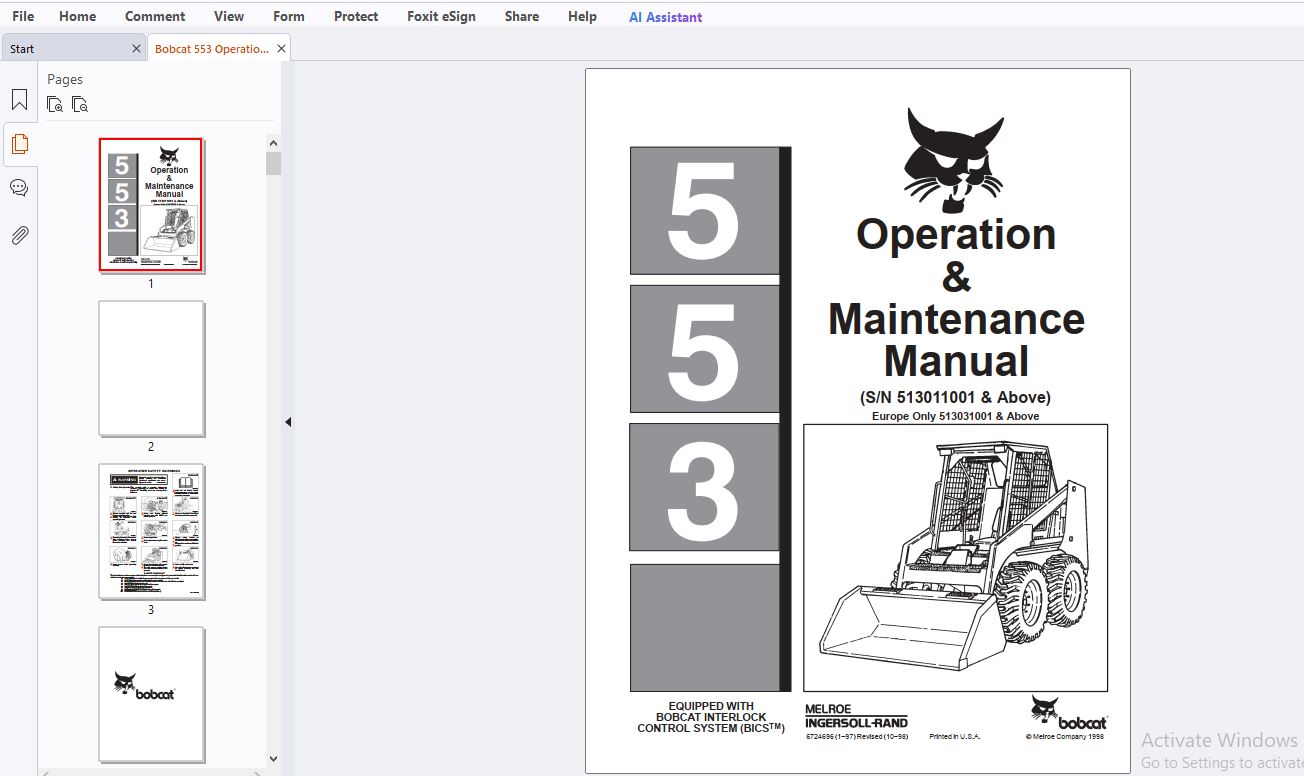Open the Form ribbon tab

pyautogui.click(x=289, y=16)
